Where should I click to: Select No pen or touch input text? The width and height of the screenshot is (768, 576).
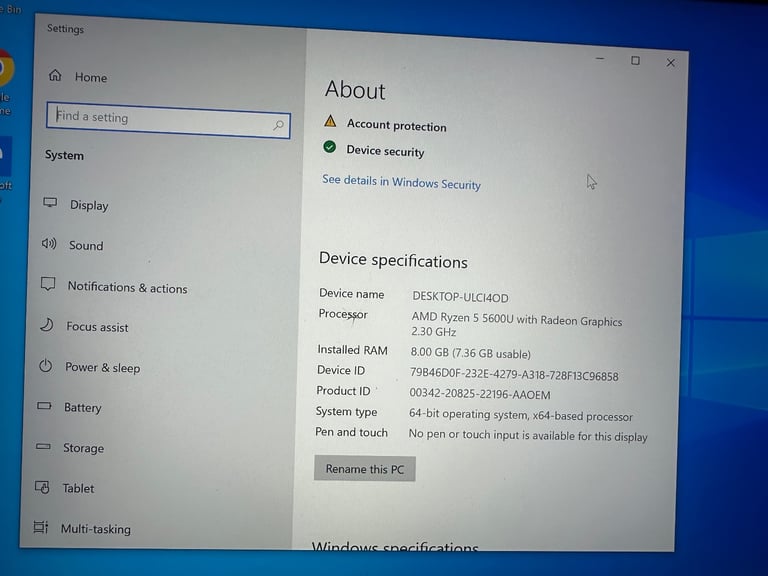[x=528, y=435]
